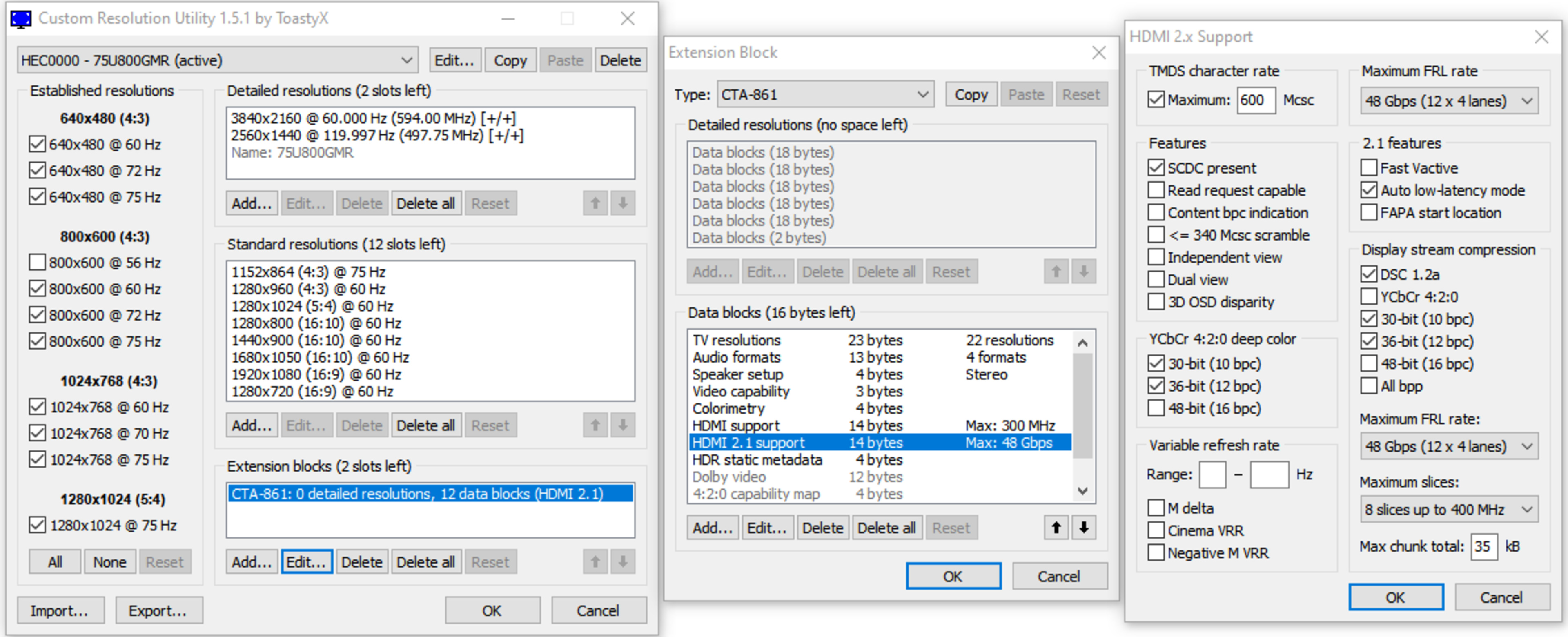Click the down arrow under Standard resolutions list

623,425
